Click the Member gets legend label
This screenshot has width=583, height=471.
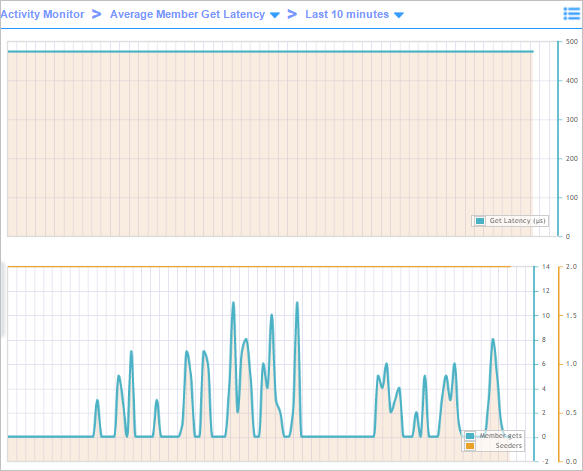pos(501,435)
